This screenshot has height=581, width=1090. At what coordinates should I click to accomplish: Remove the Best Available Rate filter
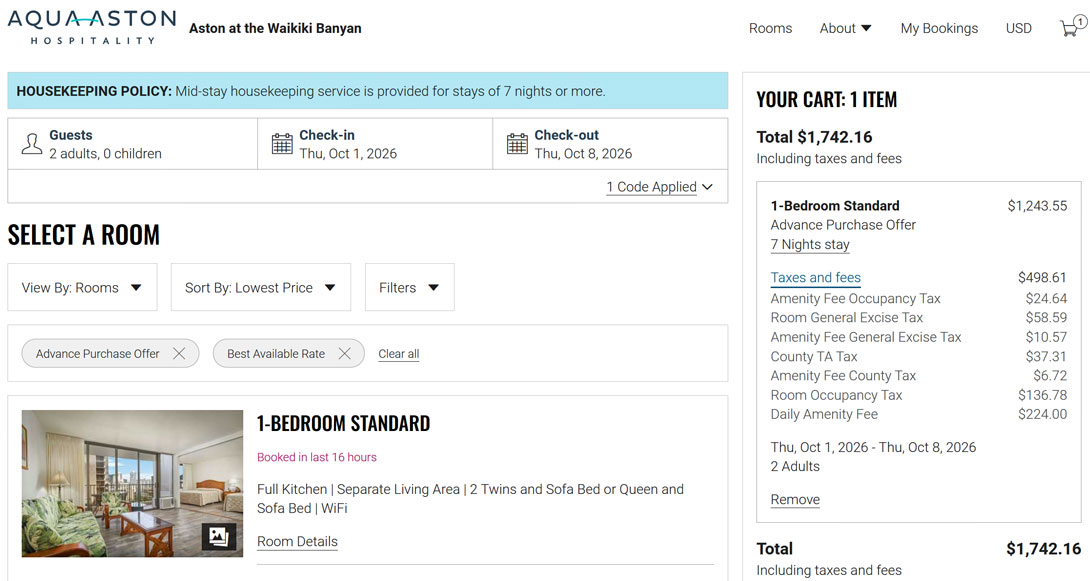[x=344, y=353]
